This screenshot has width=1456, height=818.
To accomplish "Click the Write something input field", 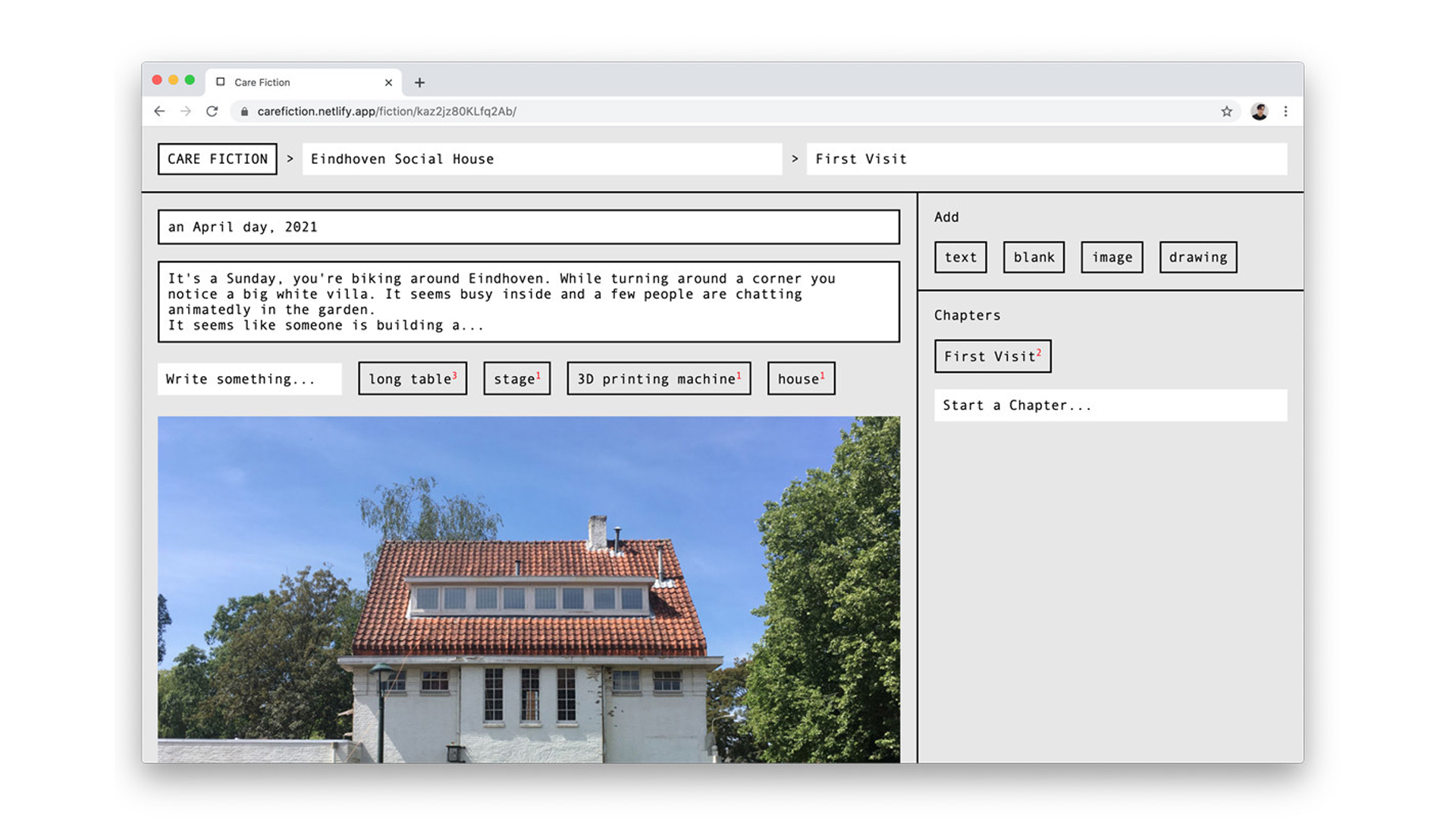I will click(249, 379).
